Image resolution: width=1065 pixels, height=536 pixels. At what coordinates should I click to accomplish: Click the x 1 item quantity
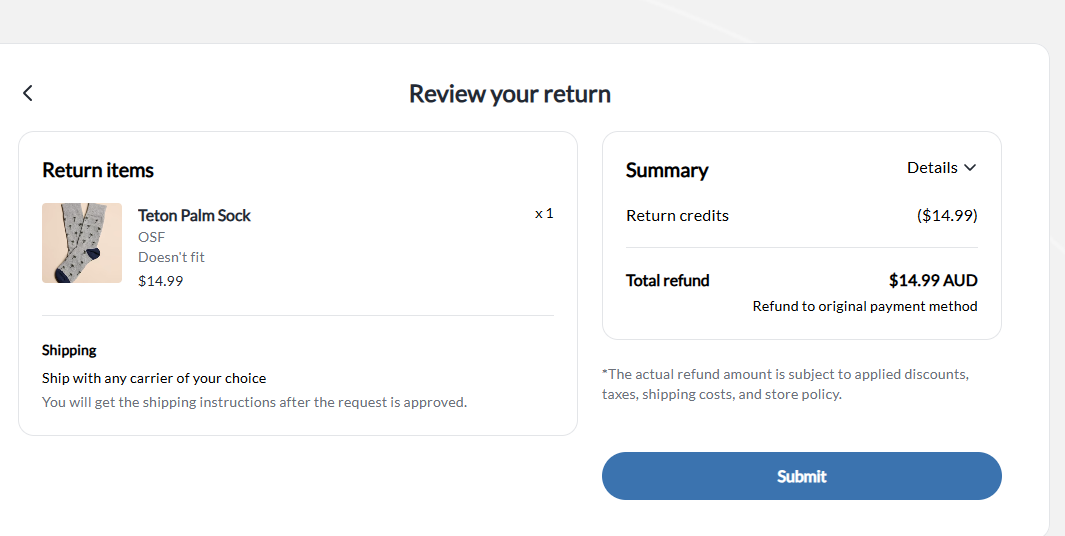(x=544, y=213)
